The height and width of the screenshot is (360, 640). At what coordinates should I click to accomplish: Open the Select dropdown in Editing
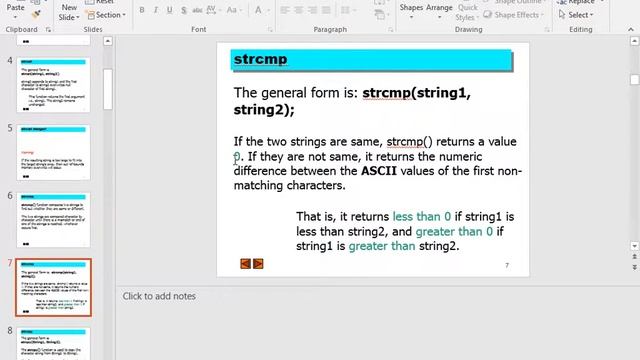(576, 15)
